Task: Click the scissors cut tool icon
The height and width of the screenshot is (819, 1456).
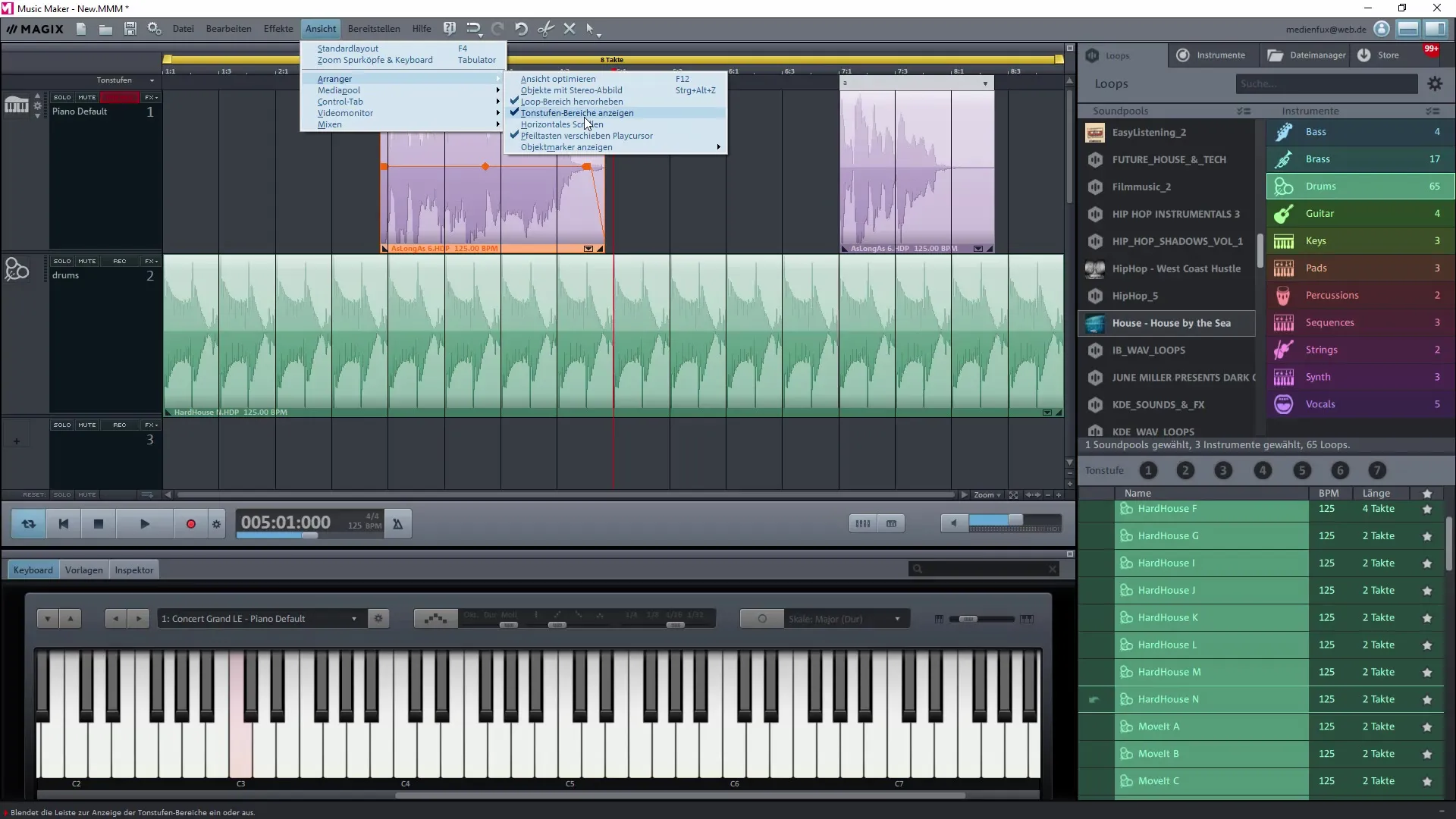Action: (545, 29)
